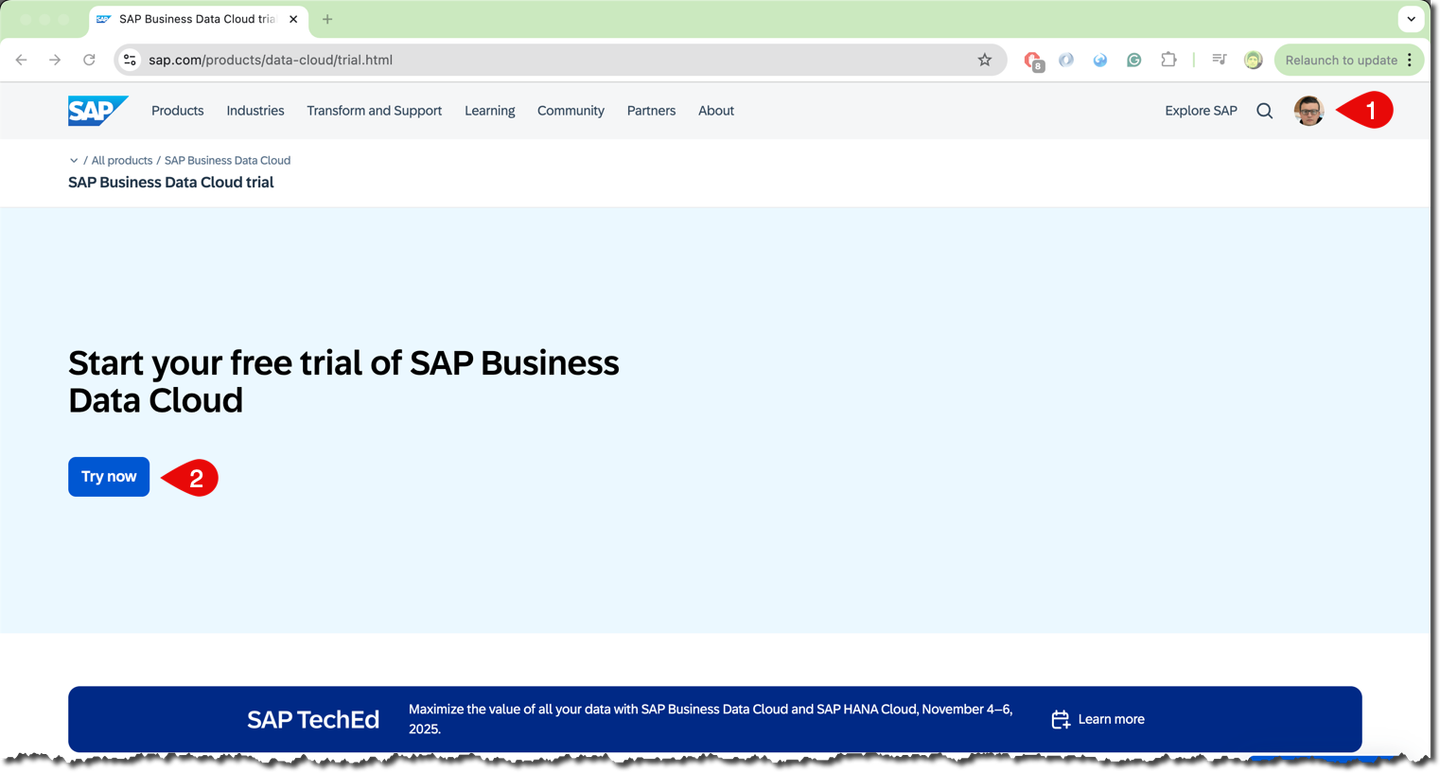Open the red ad-blocker extension with badge 8
The width and height of the screenshot is (1440, 773).
(1033, 61)
